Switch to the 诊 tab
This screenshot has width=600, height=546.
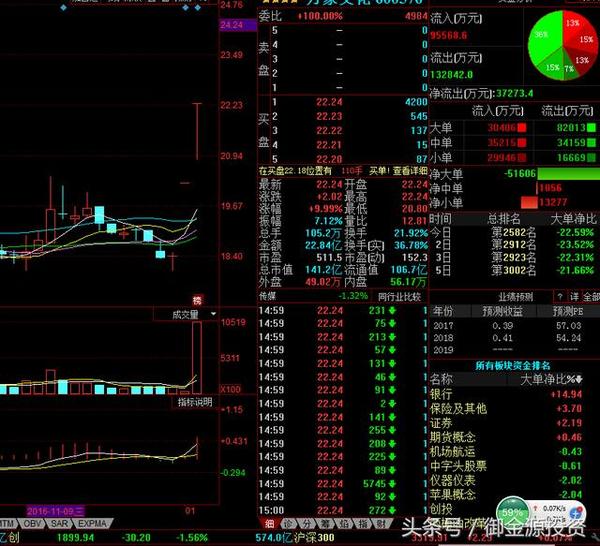[289, 523]
